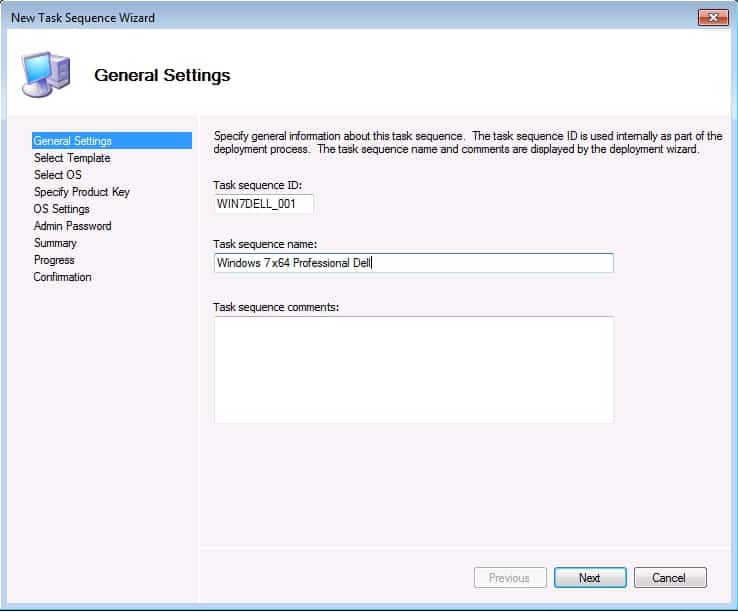Open the Summary step
This screenshot has height=612, width=738.
(55, 243)
